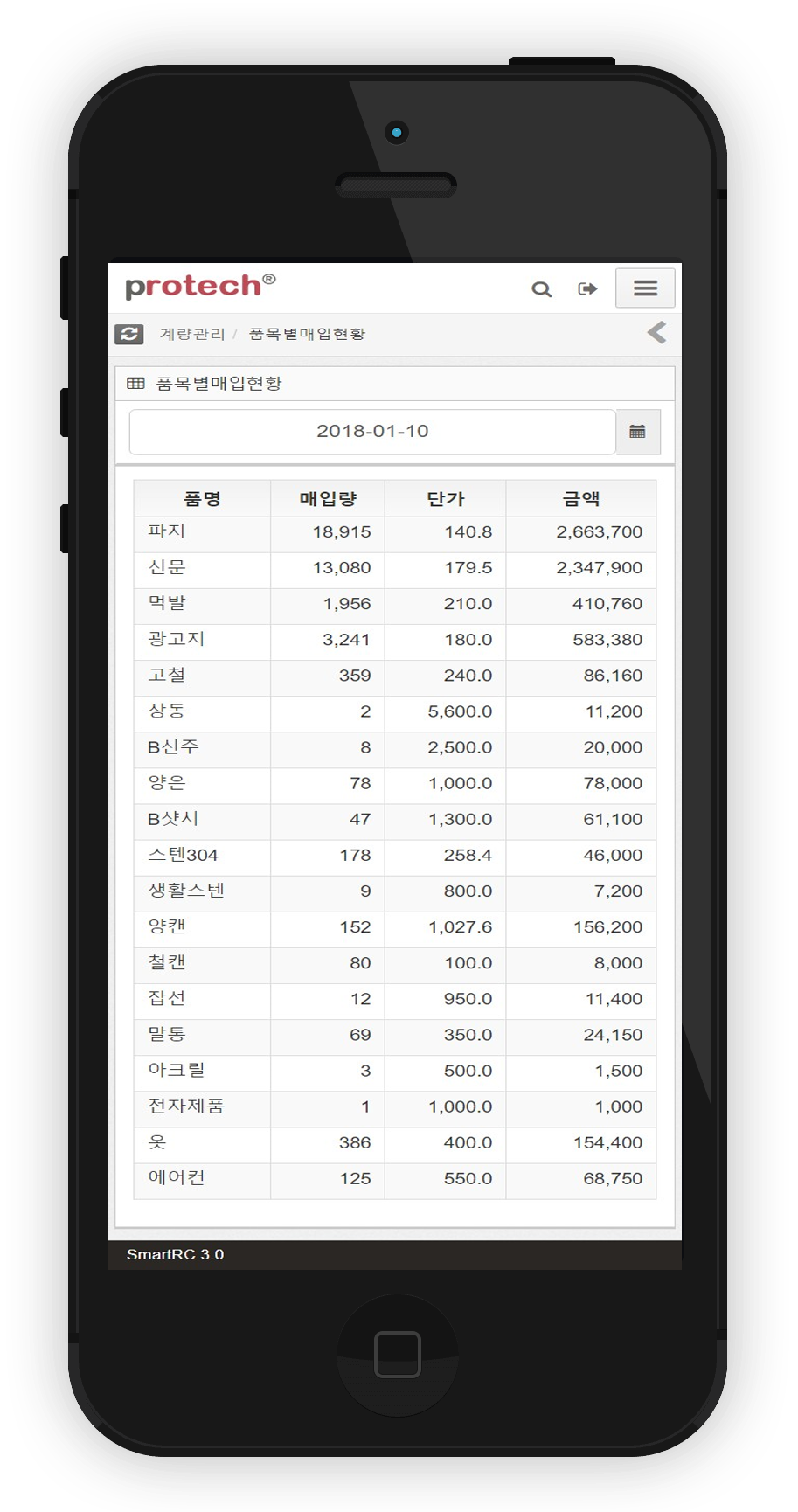Click the 2018-01-10 date field
798x1512 pixels.
372,432
